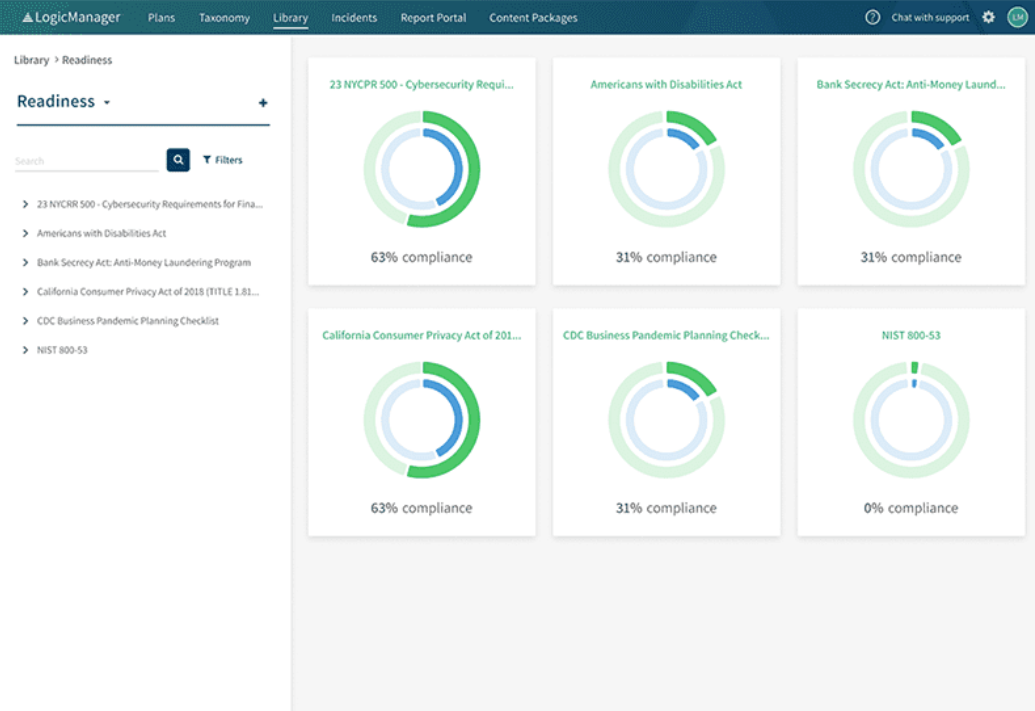Open California Consumer Privacy Act card title
The image size is (1035, 711).
(x=421, y=335)
